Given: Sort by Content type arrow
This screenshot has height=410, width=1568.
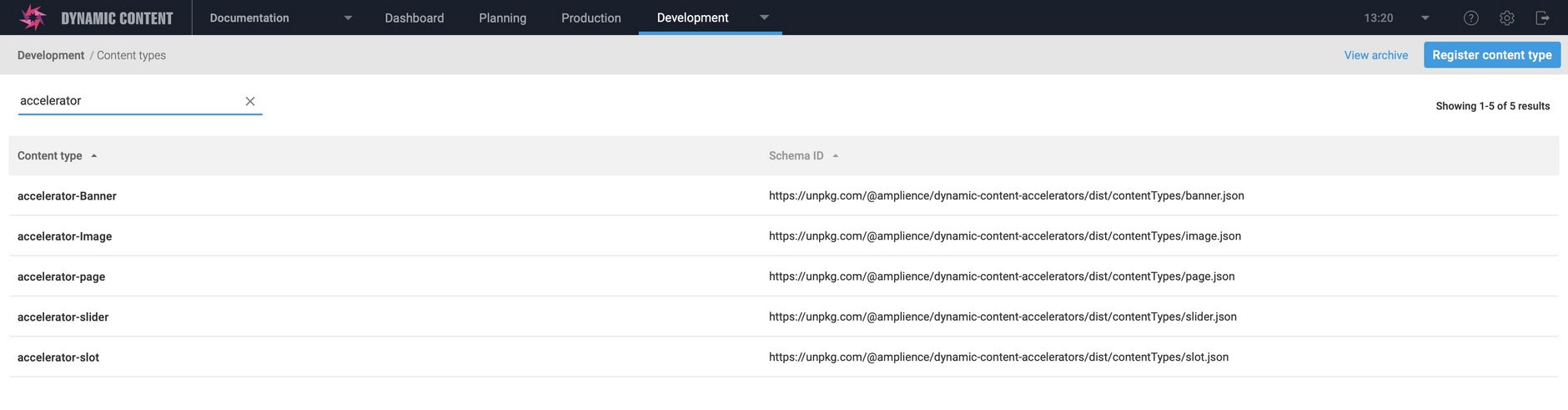Looking at the screenshot, I should click(x=94, y=156).
